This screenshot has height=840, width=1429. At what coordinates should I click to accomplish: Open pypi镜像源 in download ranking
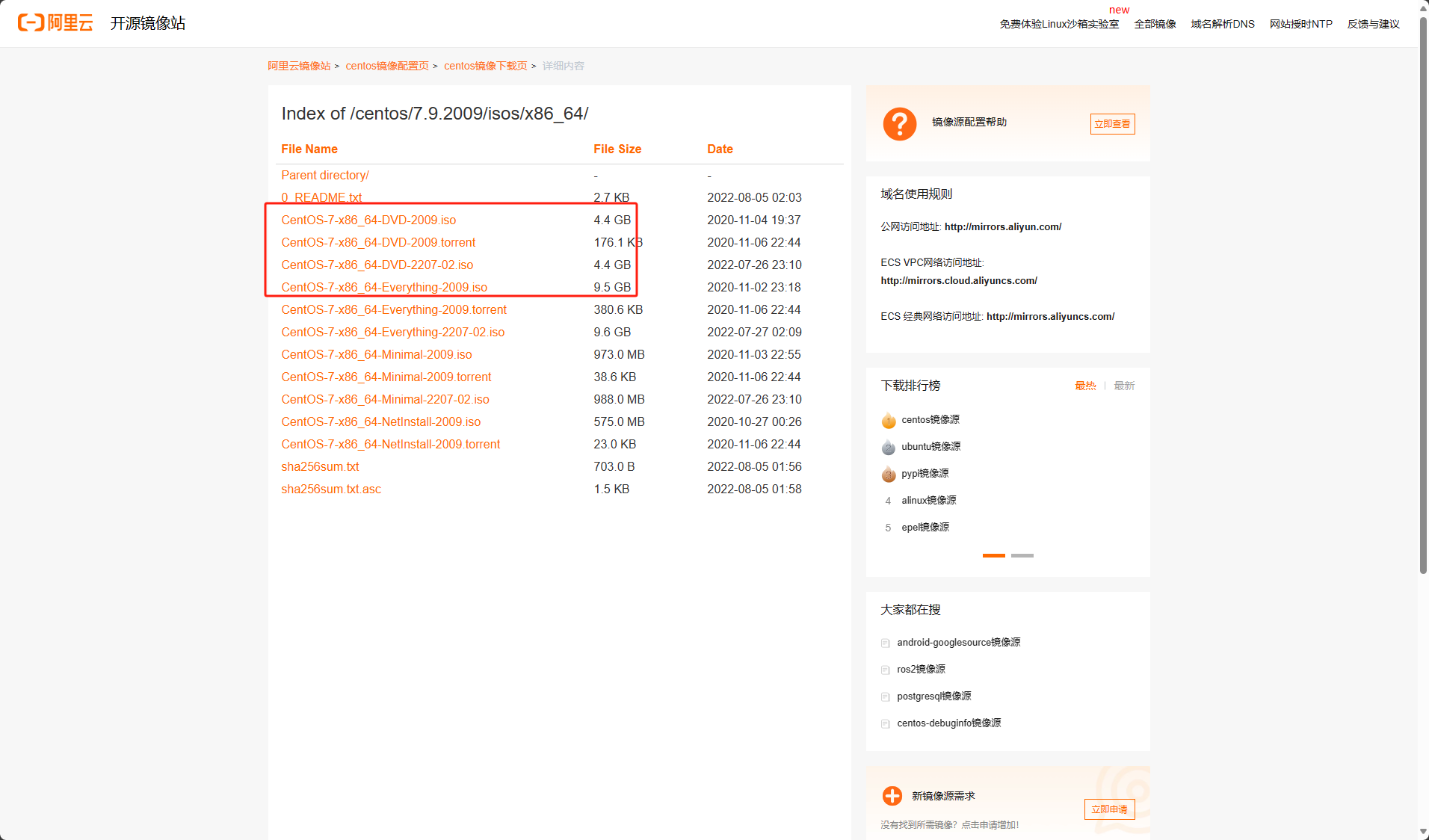click(925, 474)
